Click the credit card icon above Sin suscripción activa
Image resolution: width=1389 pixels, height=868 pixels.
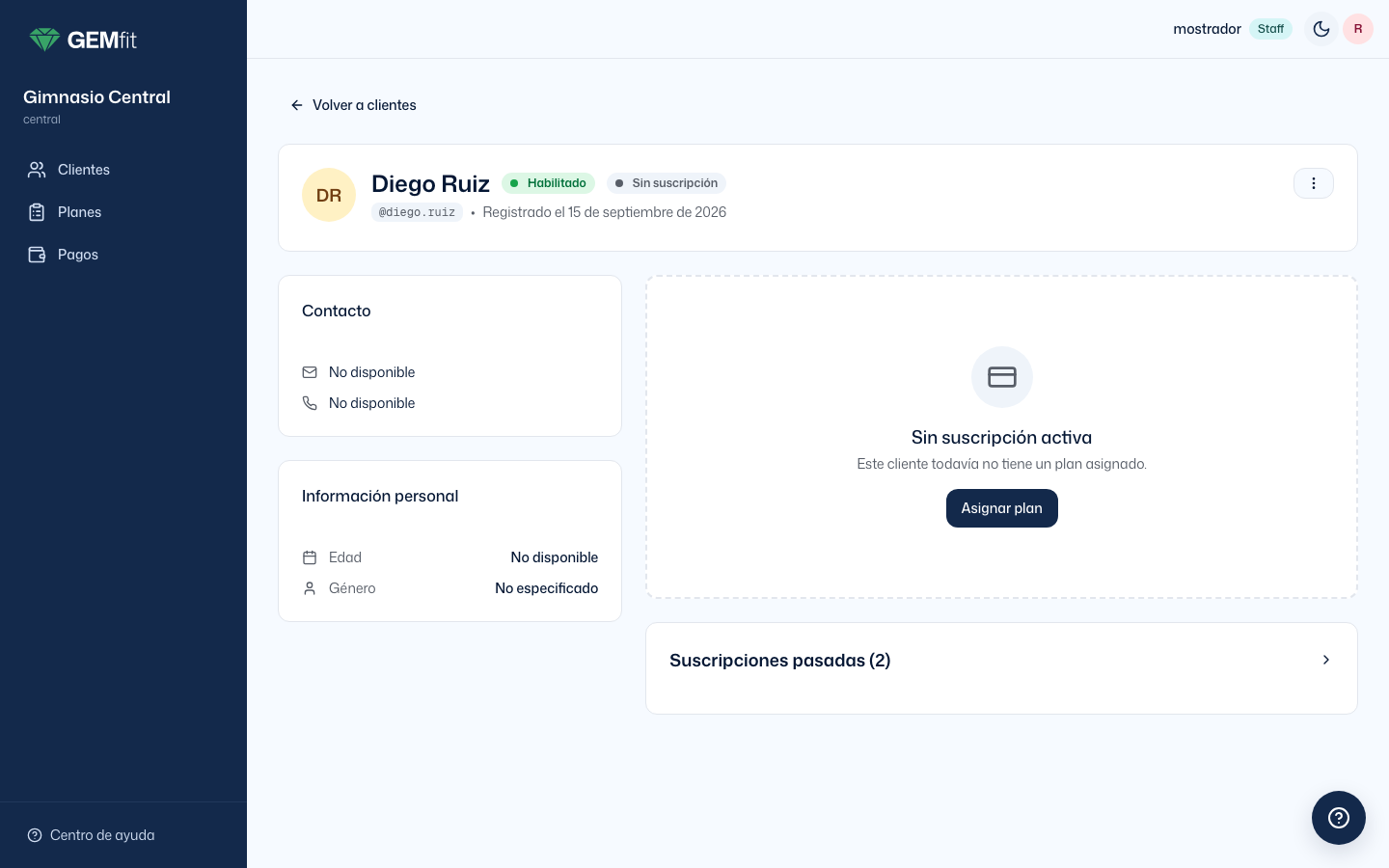coord(1002,377)
